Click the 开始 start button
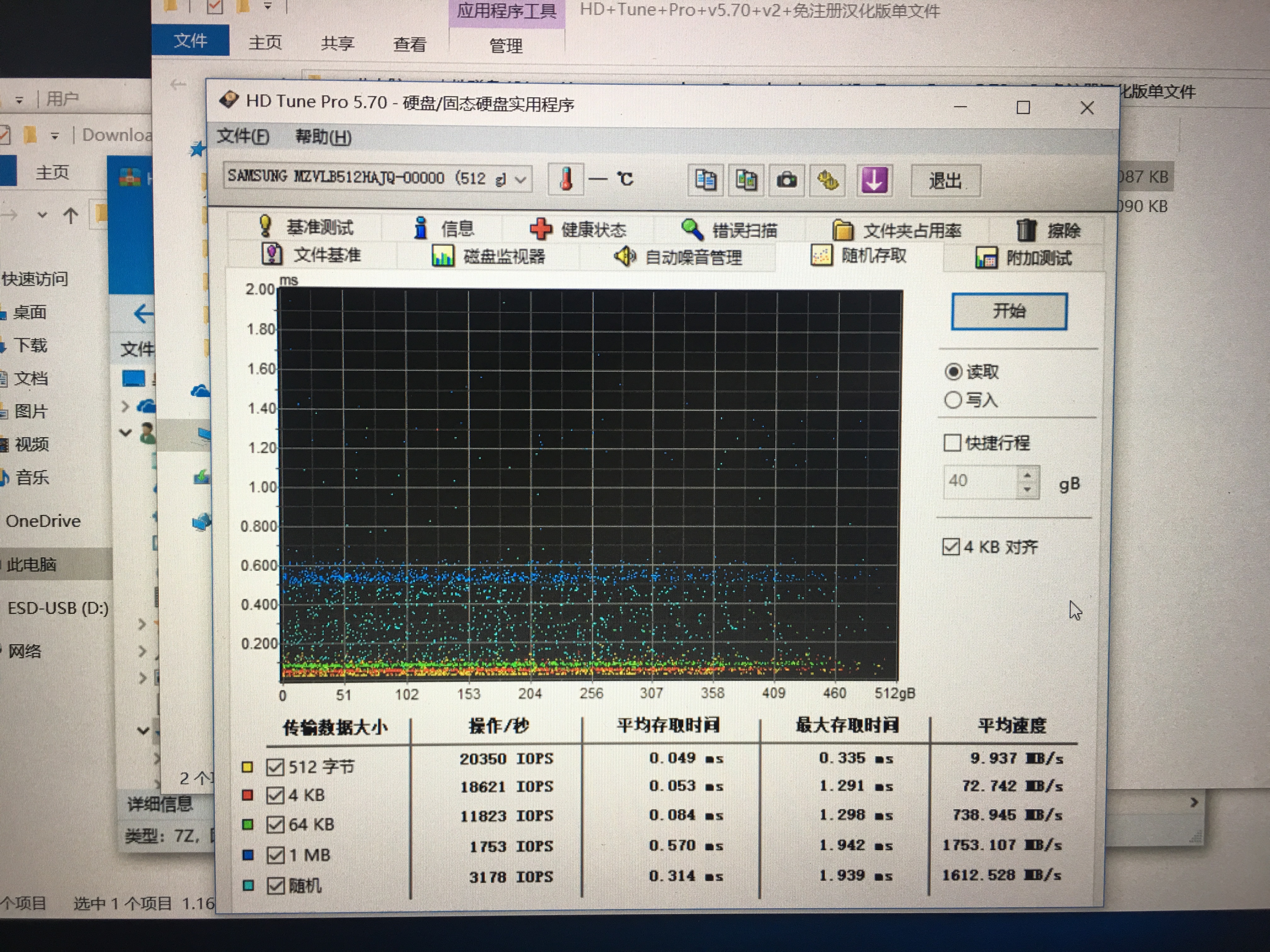Image resolution: width=1270 pixels, height=952 pixels. [1009, 311]
